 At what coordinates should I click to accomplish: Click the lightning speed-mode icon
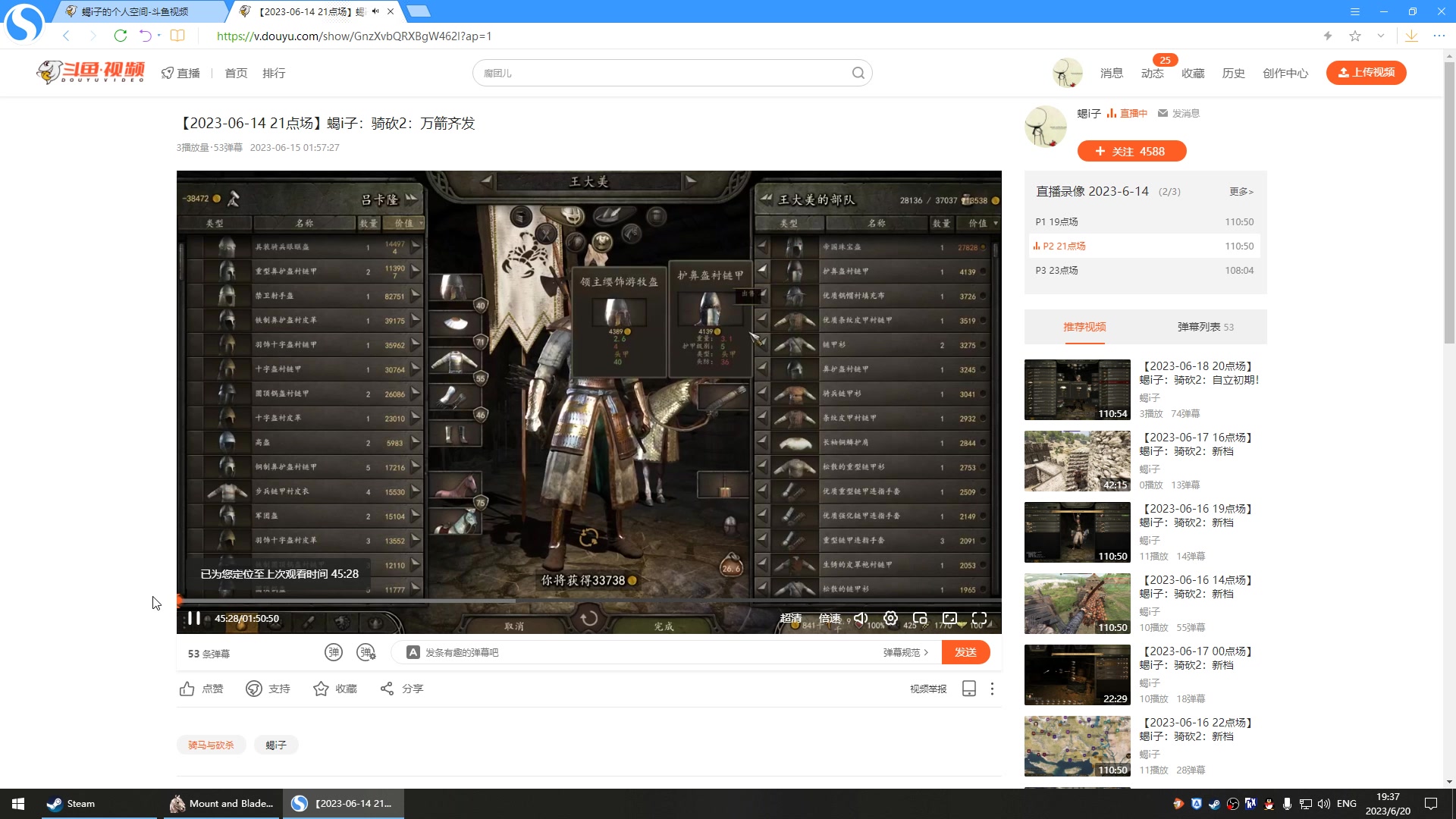coord(1328,36)
